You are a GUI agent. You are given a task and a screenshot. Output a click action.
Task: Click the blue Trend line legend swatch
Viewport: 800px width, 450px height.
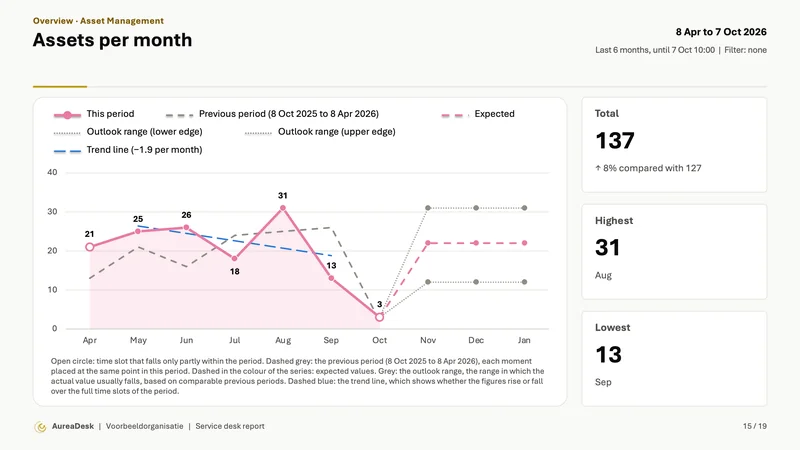tap(67, 151)
